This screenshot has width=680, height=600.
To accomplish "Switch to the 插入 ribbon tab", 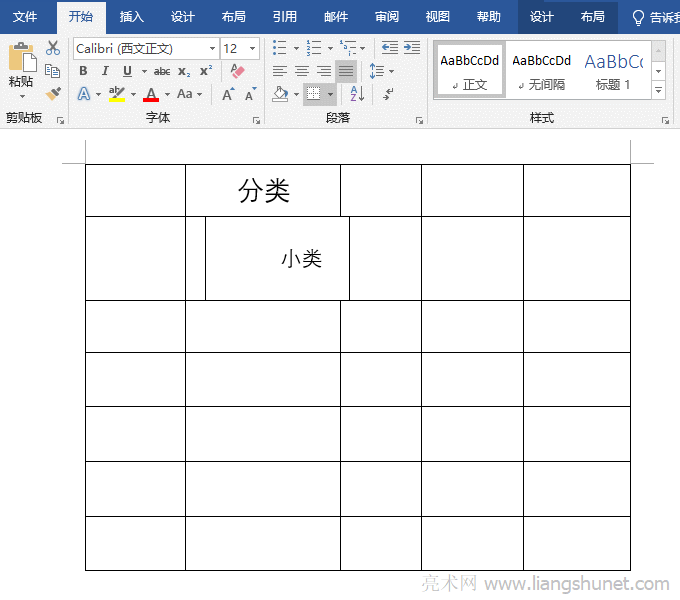I will [x=132, y=17].
